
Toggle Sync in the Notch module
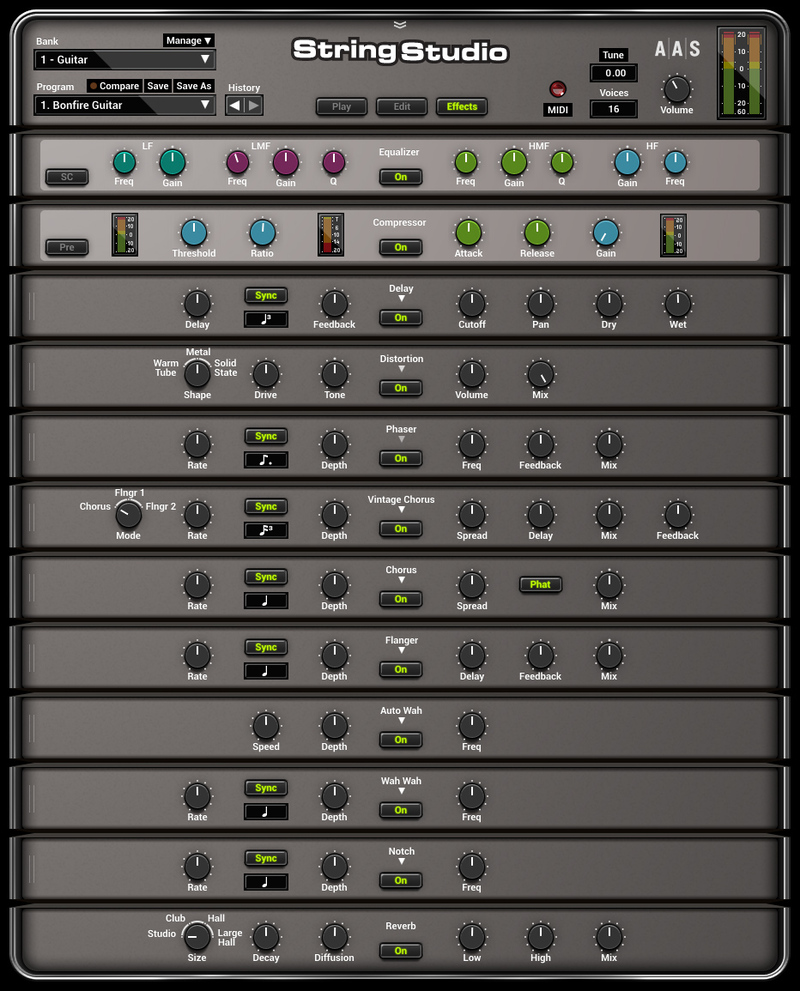[x=266, y=858]
